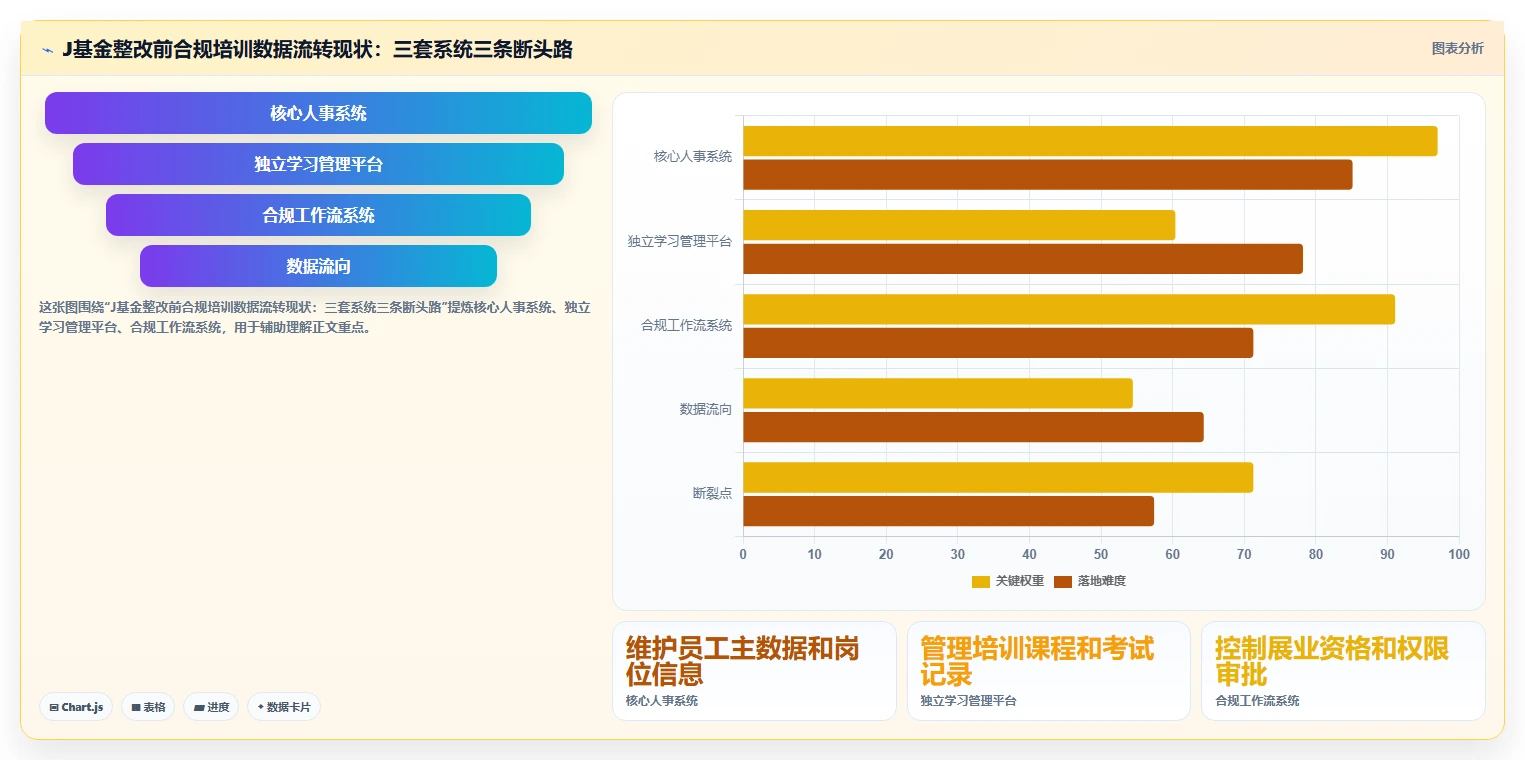Click the 关键权重 legend label text
The image size is (1525, 760).
1019,581
